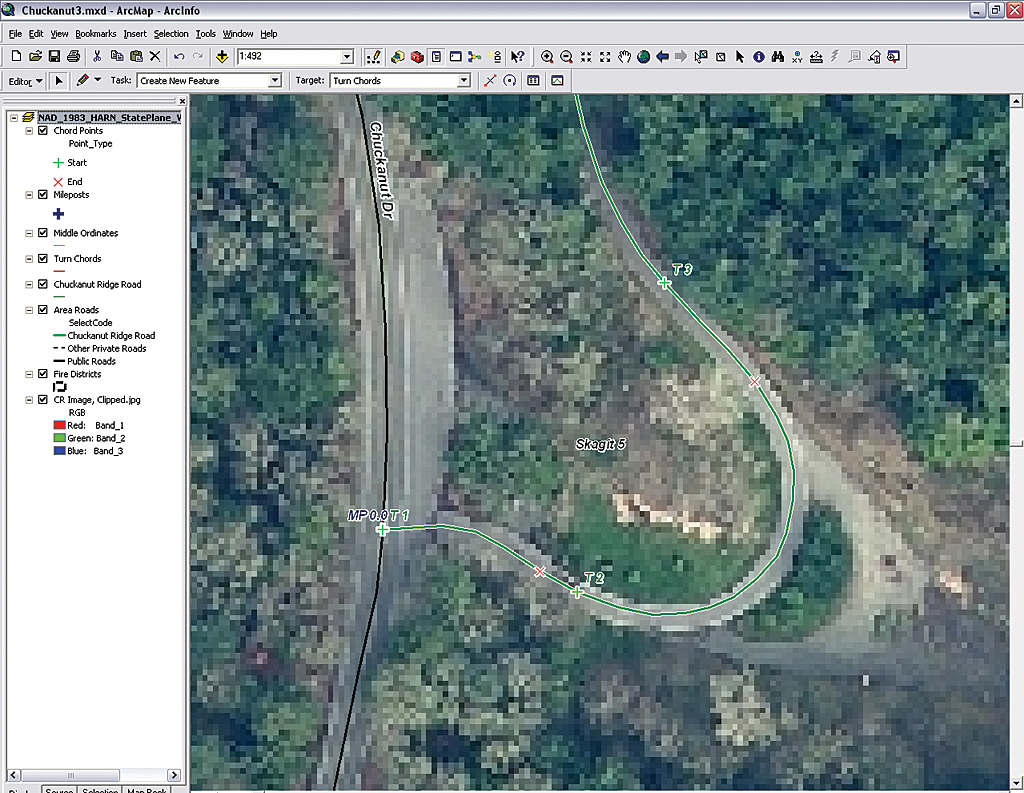The width and height of the screenshot is (1024, 793).
Task: Open the Bookmarks menu
Action: (96, 34)
